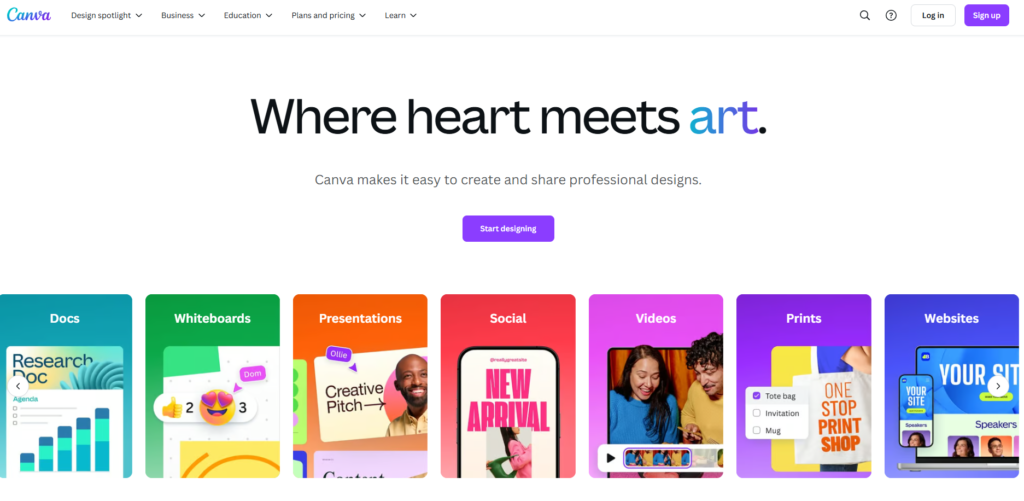Click the heart-eyes emoji on Whiteboards card
The width and height of the screenshot is (1024, 501).
point(217,408)
